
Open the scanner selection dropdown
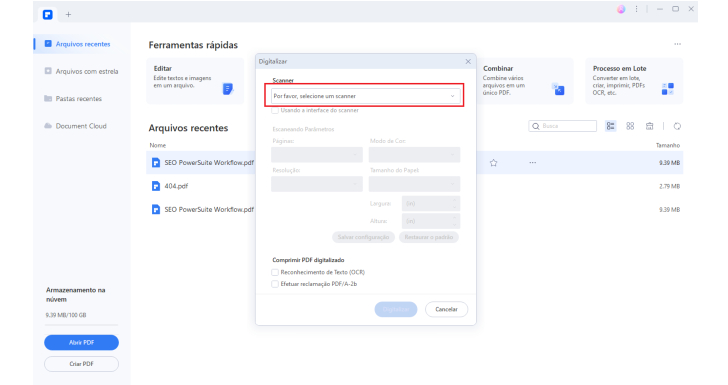365,96
